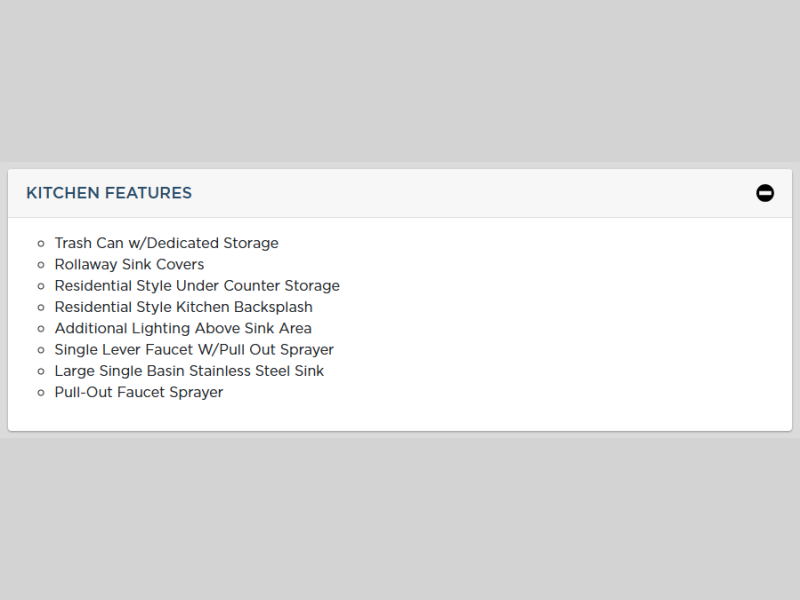The width and height of the screenshot is (800, 600).
Task: Click the 'Pull-Out Faucet Sprayer' entry
Action: click(x=139, y=392)
